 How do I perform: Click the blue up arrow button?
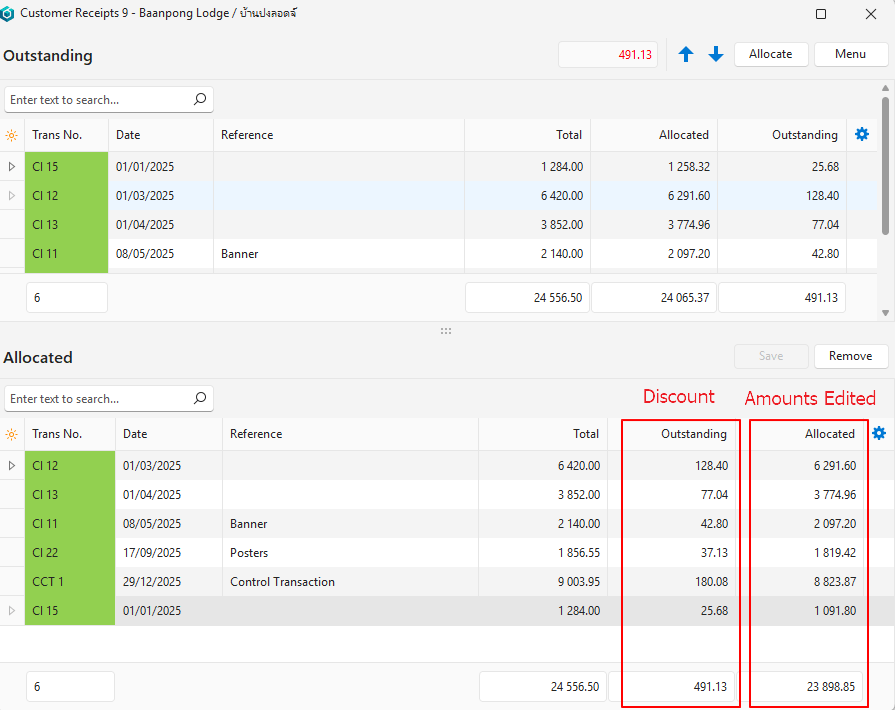pyautogui.click(x=686, y=55)
